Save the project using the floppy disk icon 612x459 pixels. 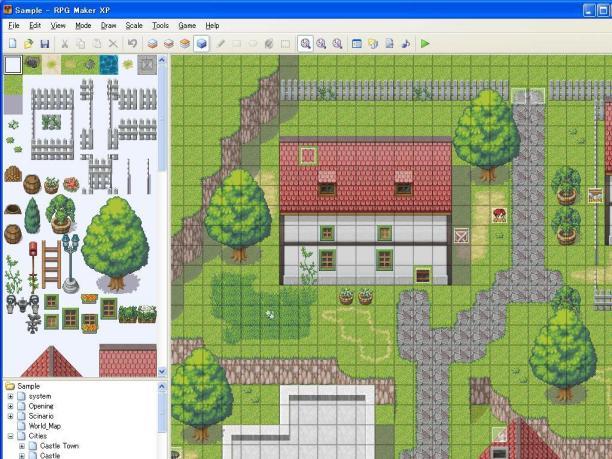tap(45, 44)
